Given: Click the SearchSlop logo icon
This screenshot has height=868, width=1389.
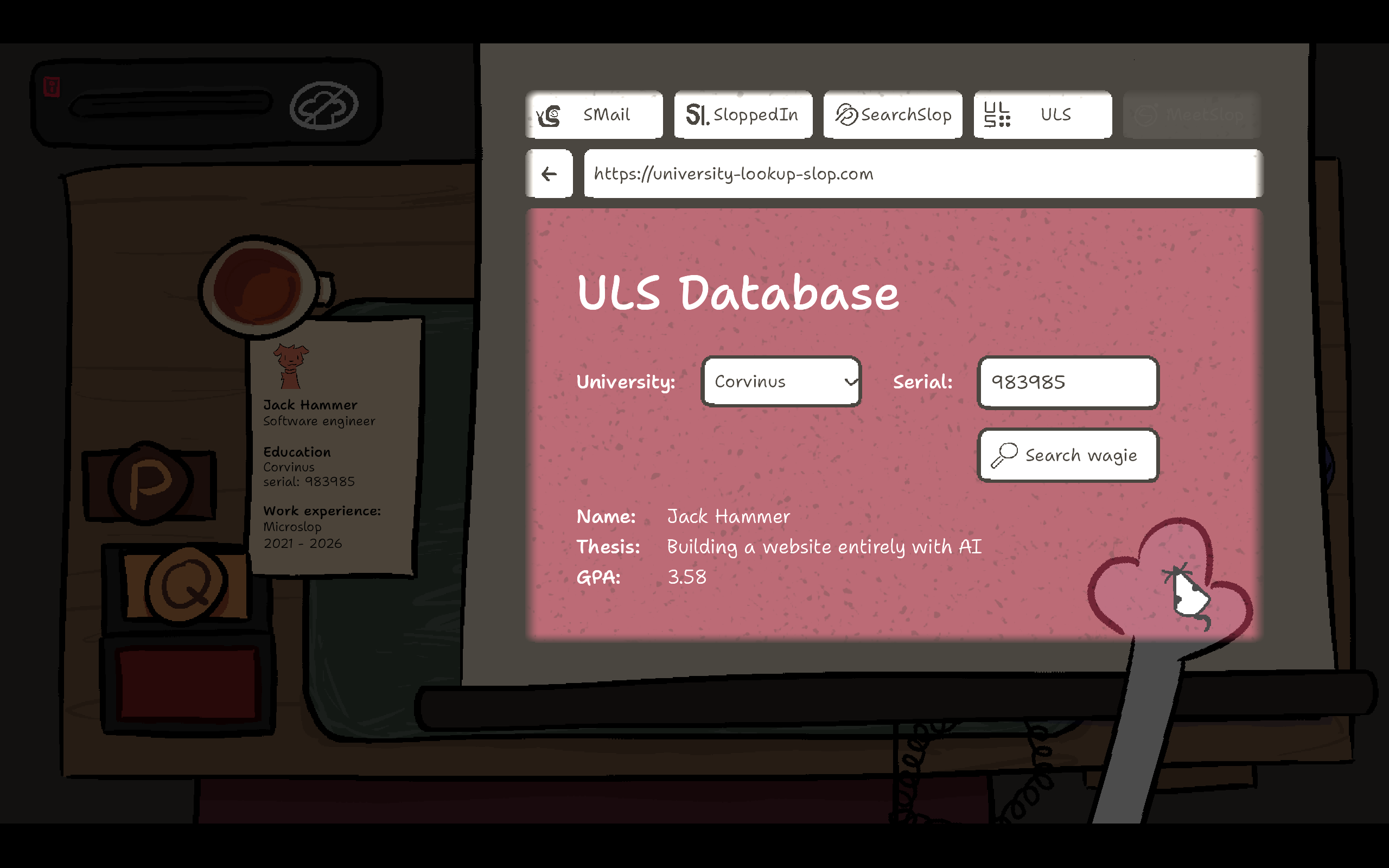Looking at the screenshot, I should click(845, 115).
